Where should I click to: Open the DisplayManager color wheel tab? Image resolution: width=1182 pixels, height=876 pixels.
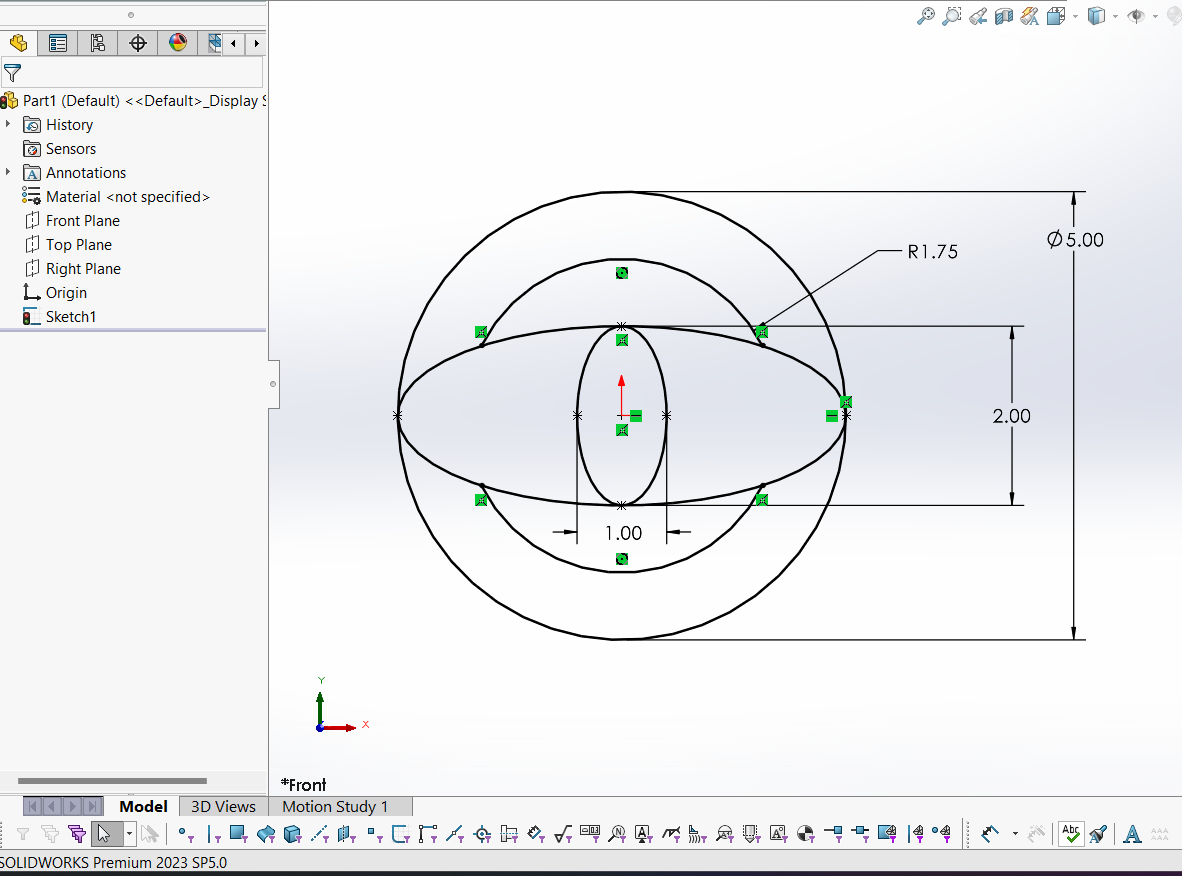pyautogui.click(x=178, y=43)
